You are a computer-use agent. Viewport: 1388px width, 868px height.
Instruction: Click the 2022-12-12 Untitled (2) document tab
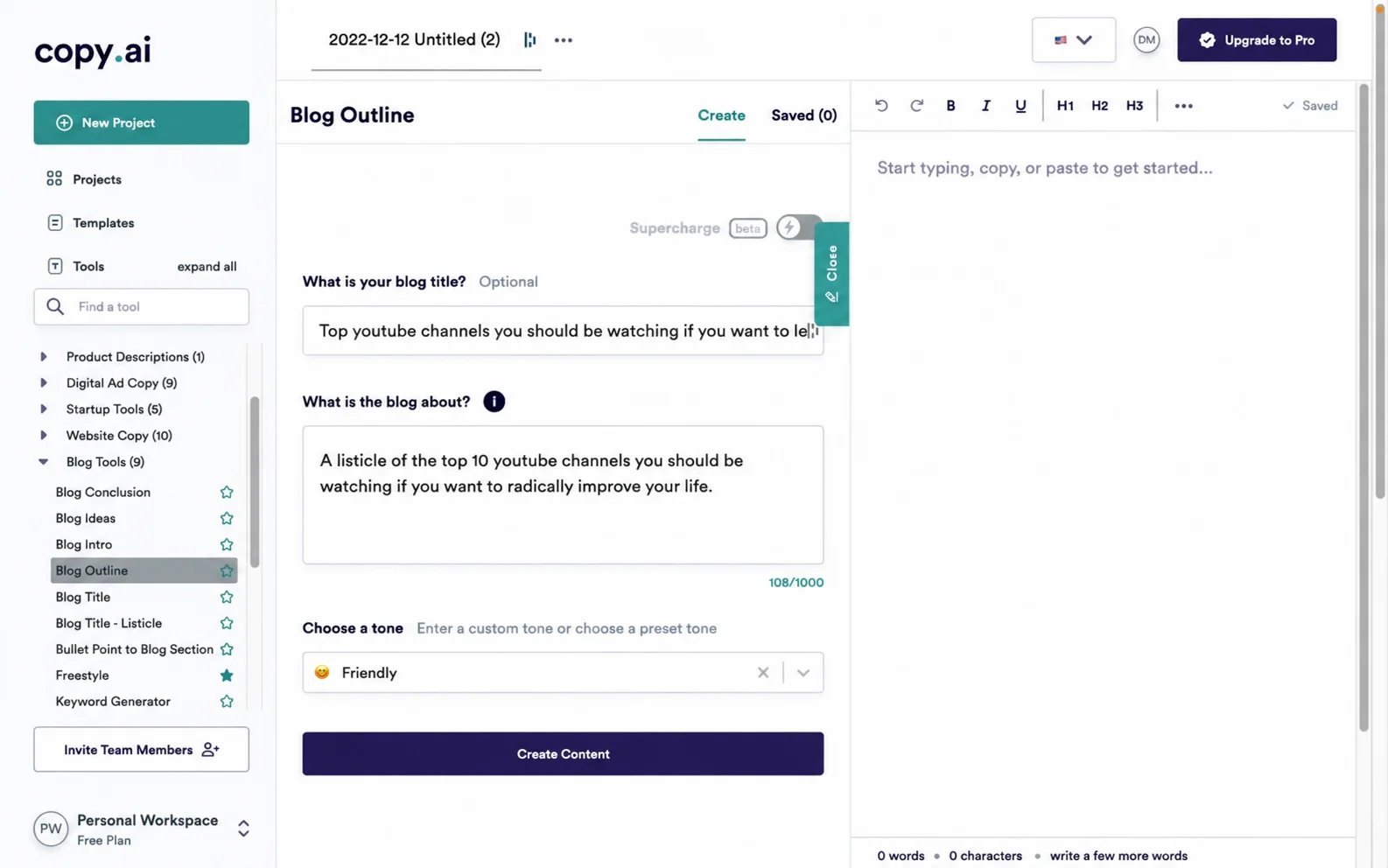click(x=414, y=40)
